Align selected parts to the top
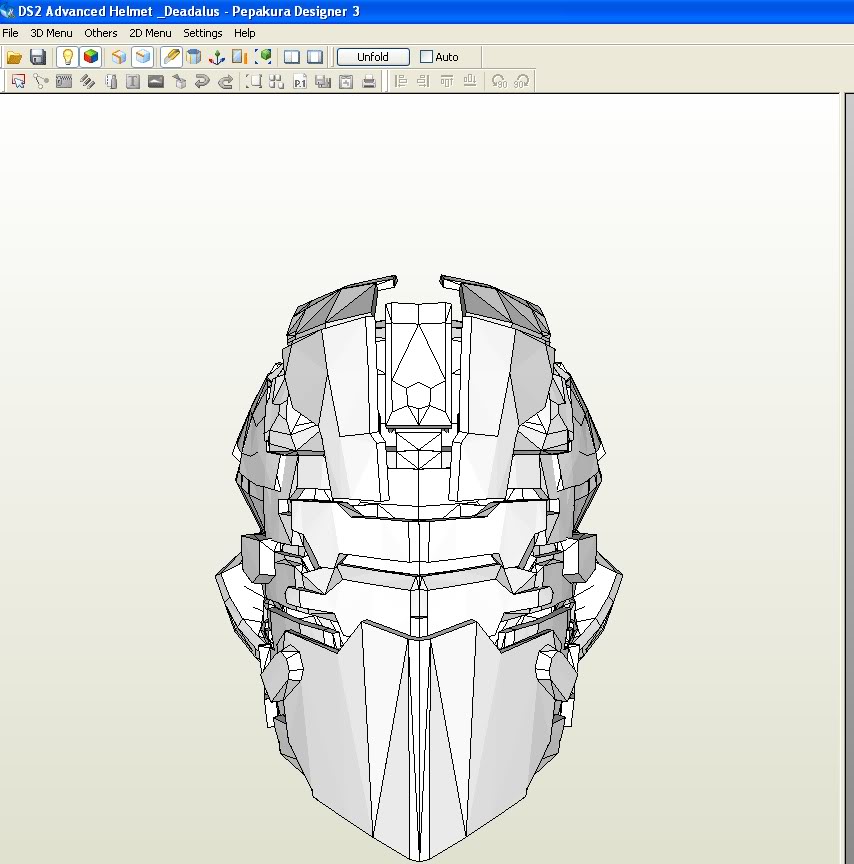Image resolution: width=854 pixels, height=864 pixels. pos(447,82)
